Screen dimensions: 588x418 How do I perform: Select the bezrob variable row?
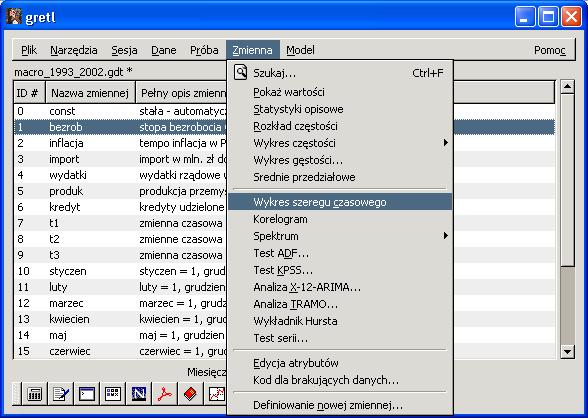[x=120, y=127]
